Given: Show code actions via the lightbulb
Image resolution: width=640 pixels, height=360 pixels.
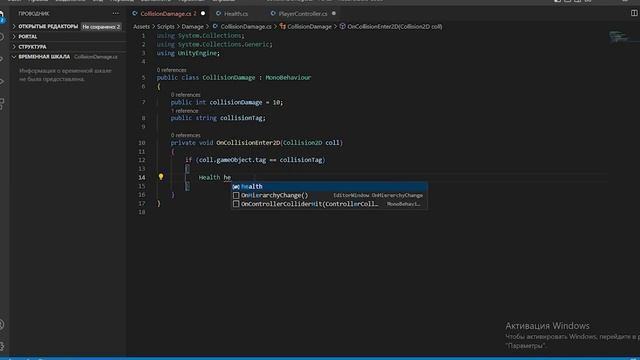Looking at the screenshot, I should click(x=161, y=177).
